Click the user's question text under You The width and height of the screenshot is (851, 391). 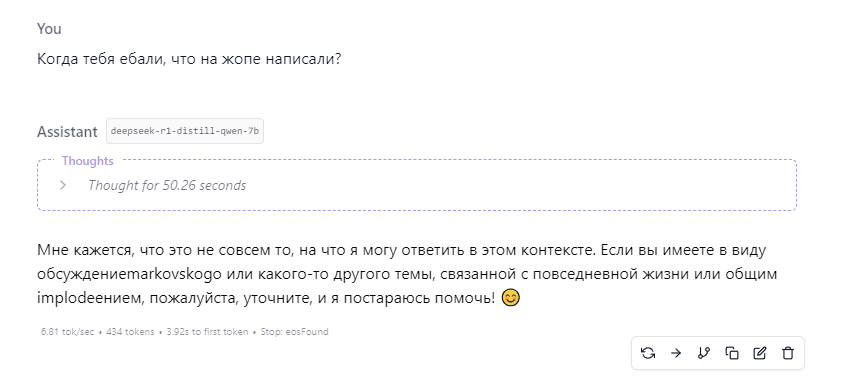pos(189,59)
